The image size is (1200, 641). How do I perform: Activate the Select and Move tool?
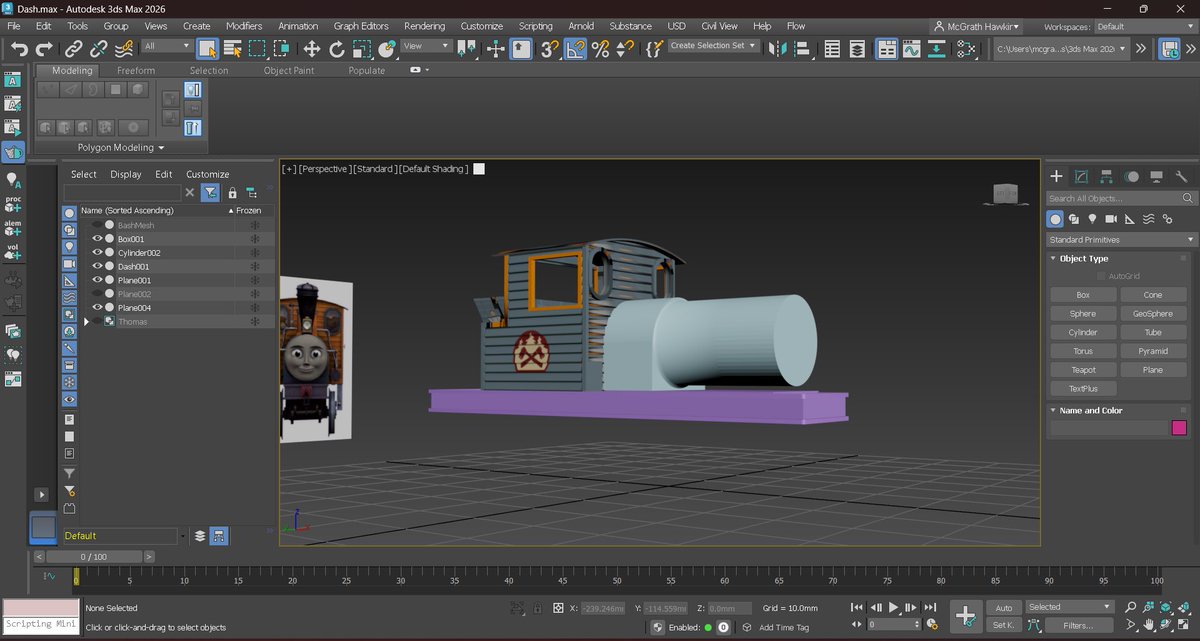coord(312,48)
